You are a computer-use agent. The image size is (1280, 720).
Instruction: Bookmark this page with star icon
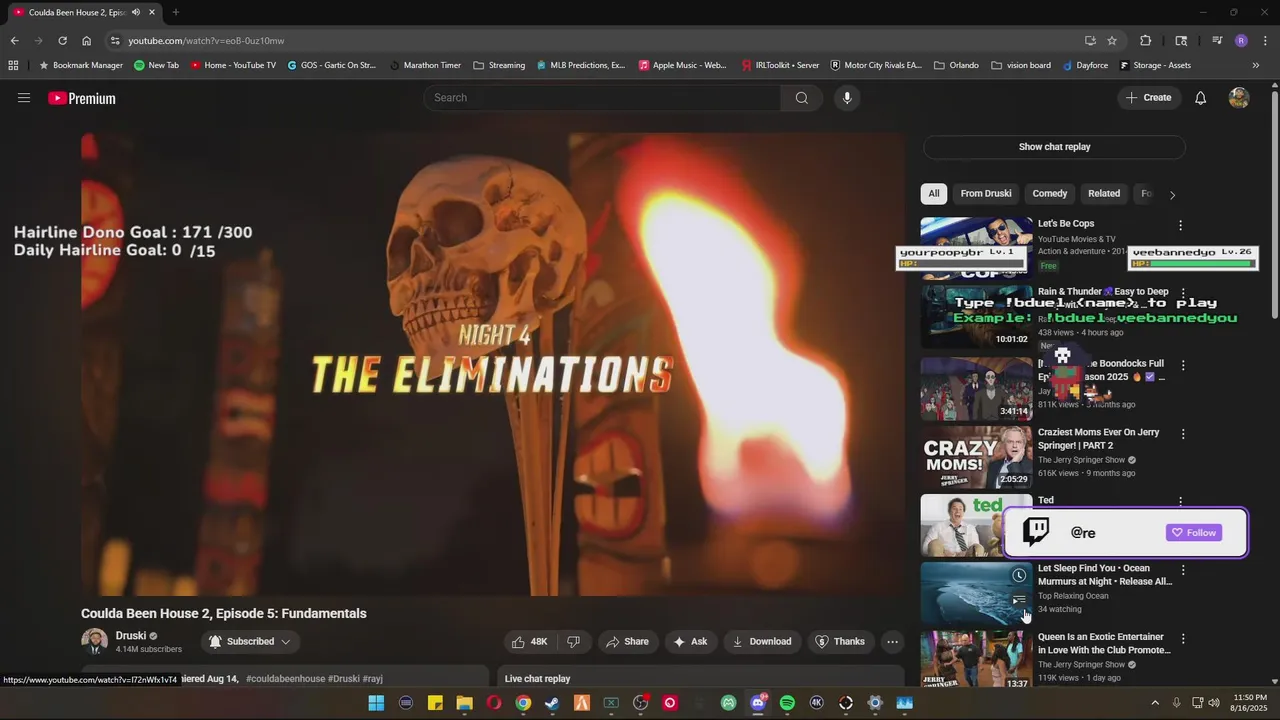[x=1112, y=41]
